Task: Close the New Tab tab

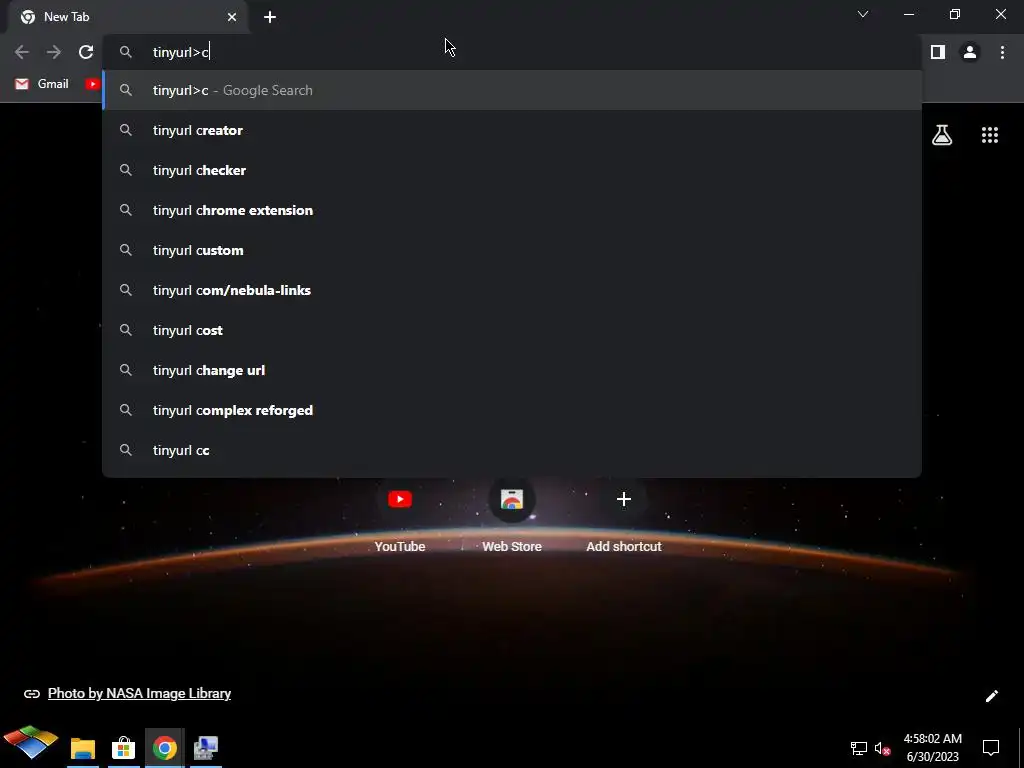Action: (x=232, y=17)
